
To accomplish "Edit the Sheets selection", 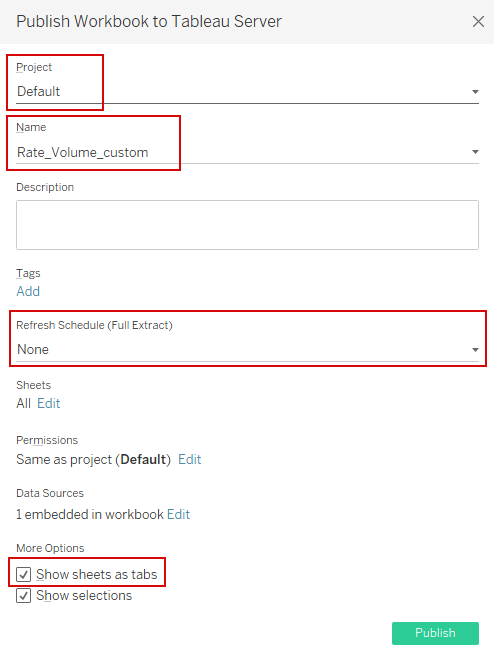I will tap(49, 403).
